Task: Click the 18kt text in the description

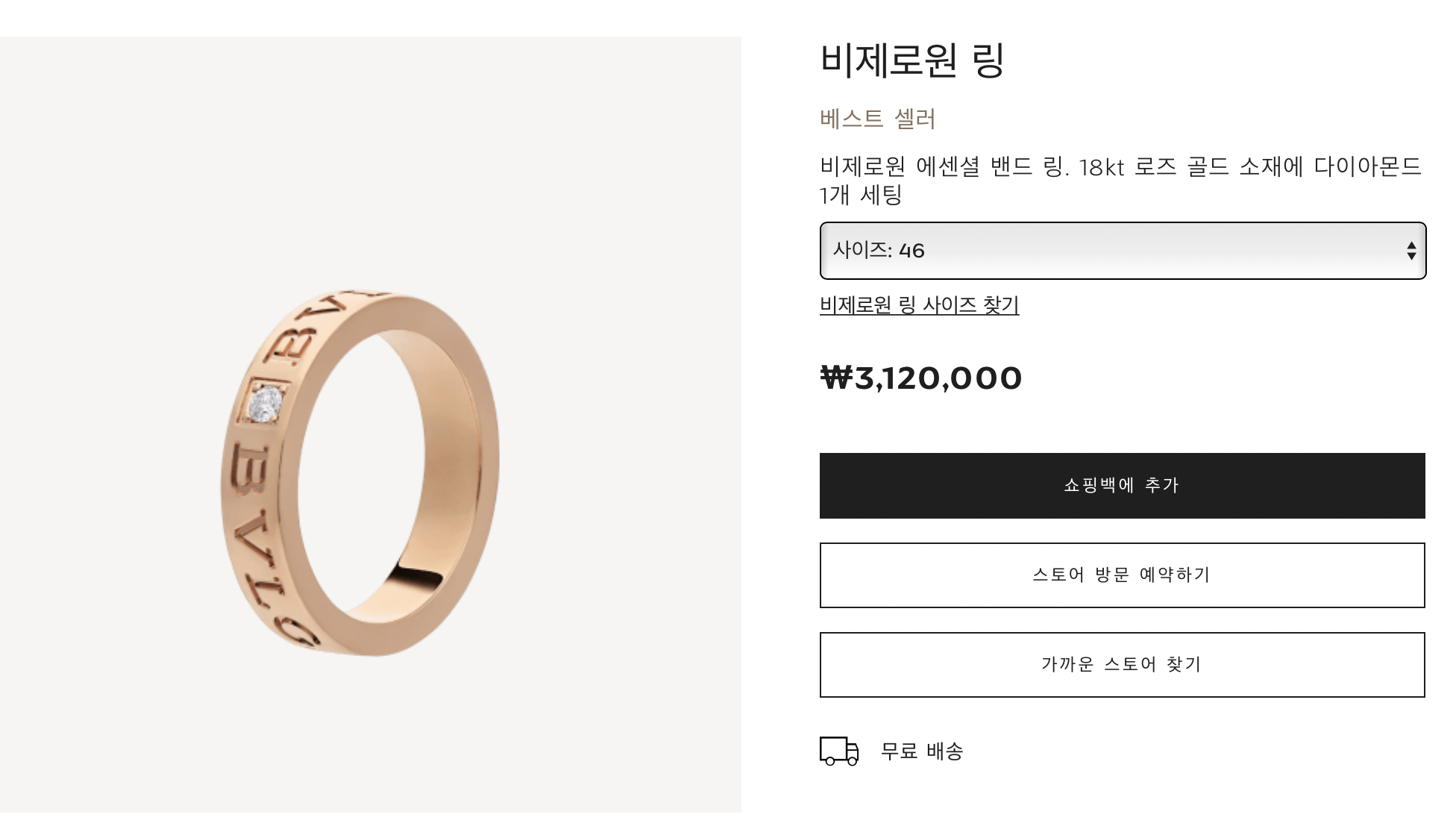Action: (x=1101, y=167)
